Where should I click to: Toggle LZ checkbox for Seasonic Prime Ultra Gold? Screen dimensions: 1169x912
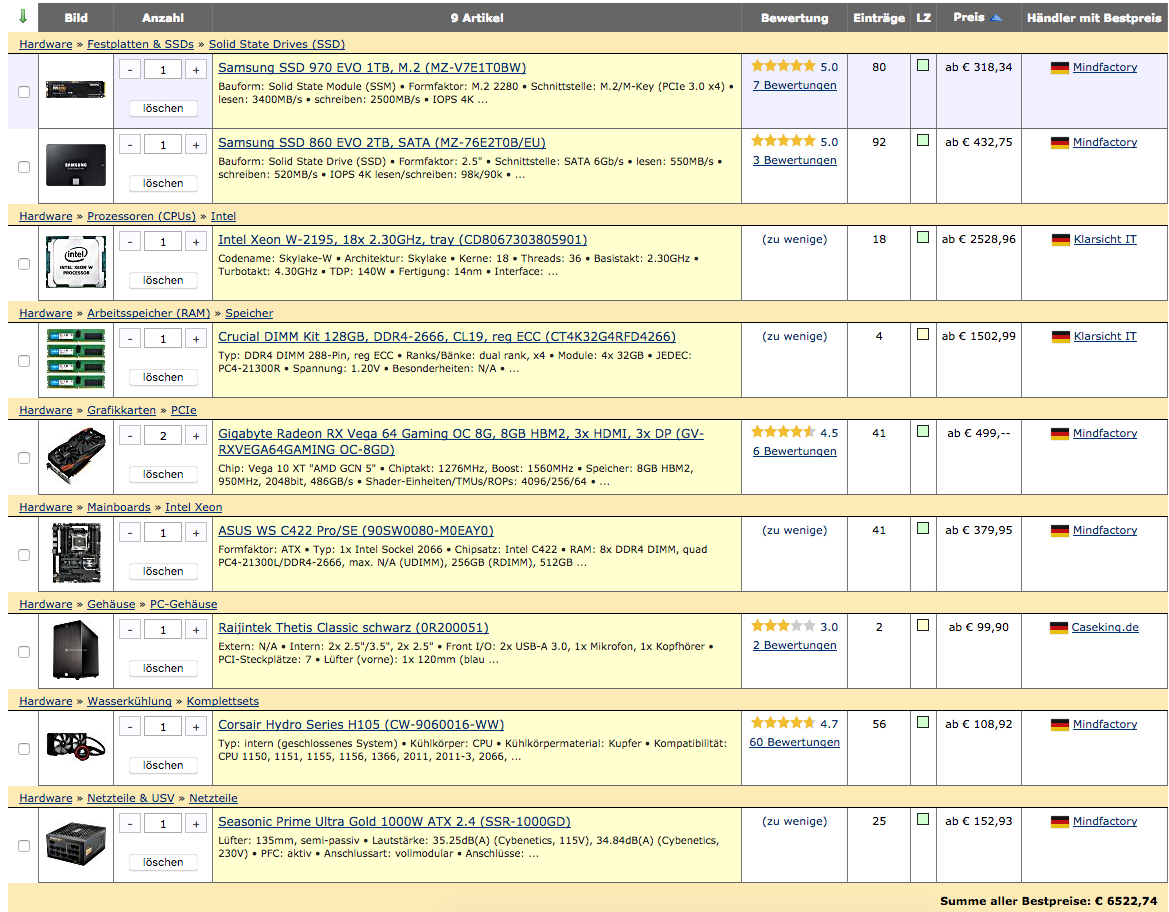(x=923, y=819)
